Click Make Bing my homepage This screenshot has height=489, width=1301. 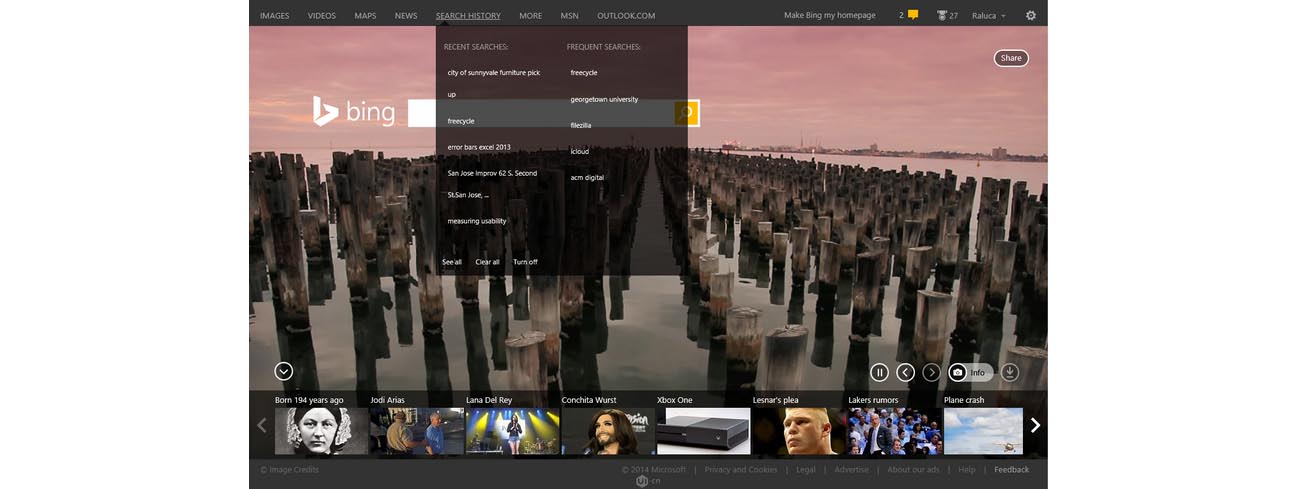(x=830, y=16)
